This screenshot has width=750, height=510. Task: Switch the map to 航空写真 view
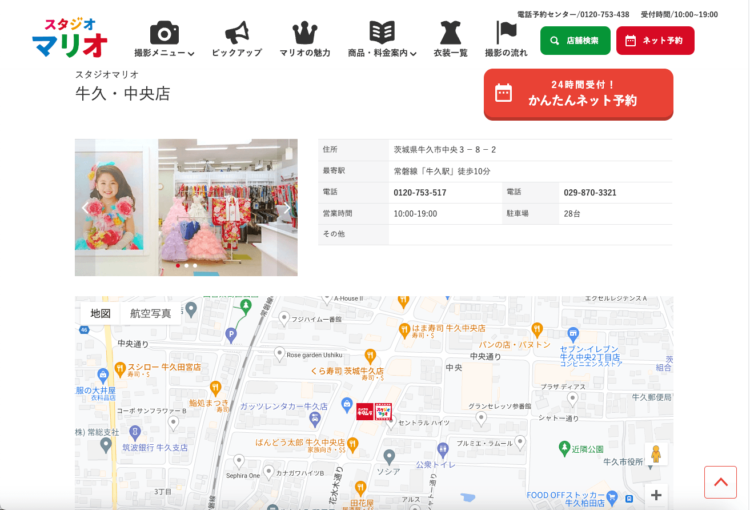[x=150, y=313]
